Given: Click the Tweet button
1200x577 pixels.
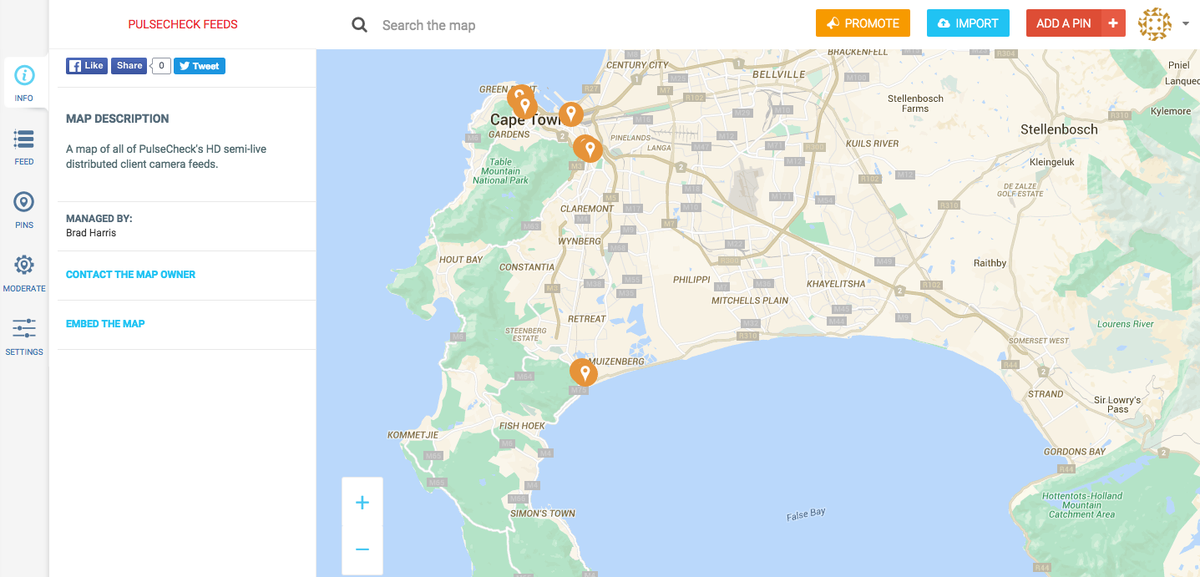Looking at the screenshot, I should [199, 66].
